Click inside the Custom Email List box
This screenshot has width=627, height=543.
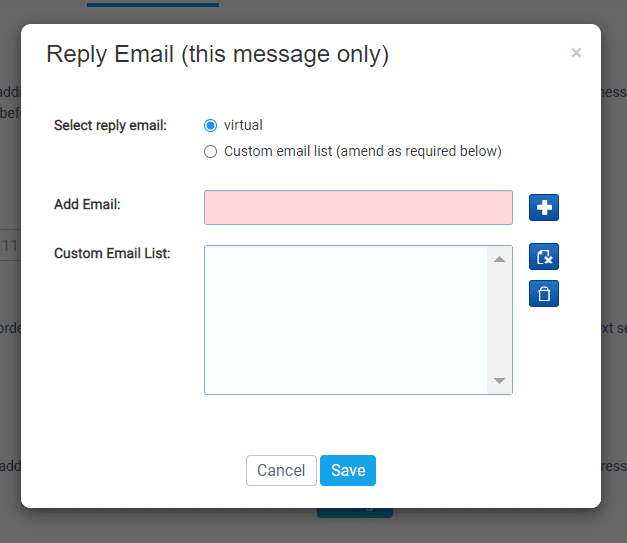point(346,320)
